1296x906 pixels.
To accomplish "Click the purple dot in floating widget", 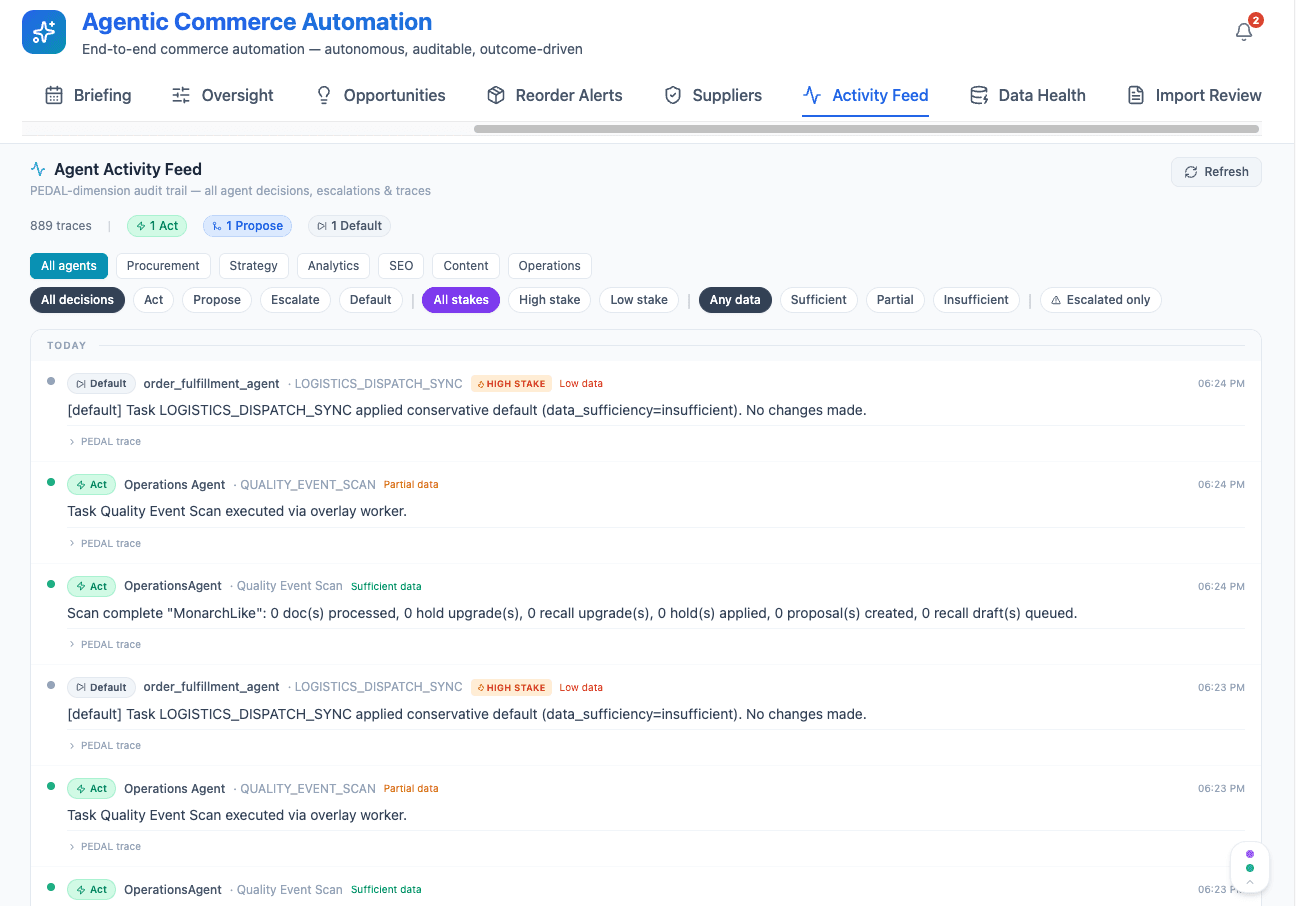I will (1250, 854).
